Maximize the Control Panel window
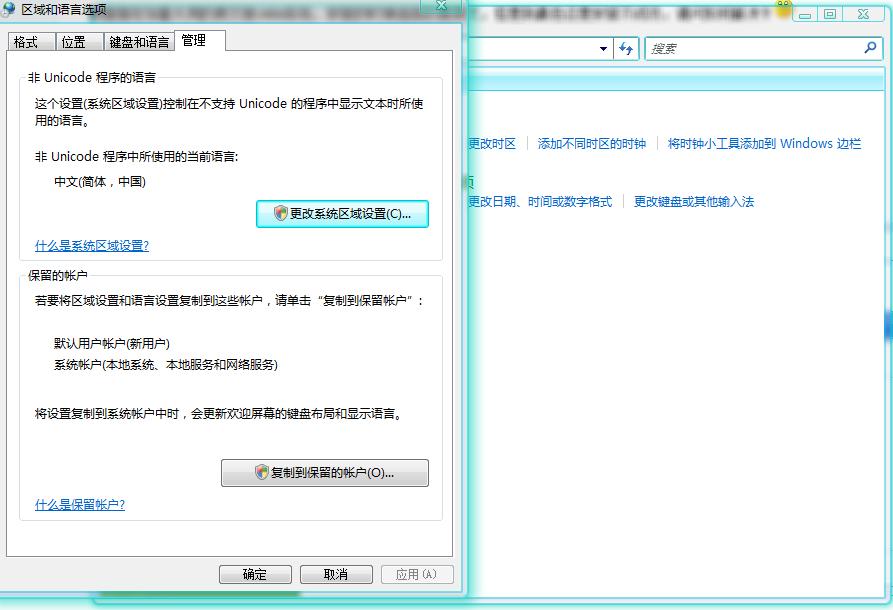This screenshot has width=893, height=610. [830, 14]
